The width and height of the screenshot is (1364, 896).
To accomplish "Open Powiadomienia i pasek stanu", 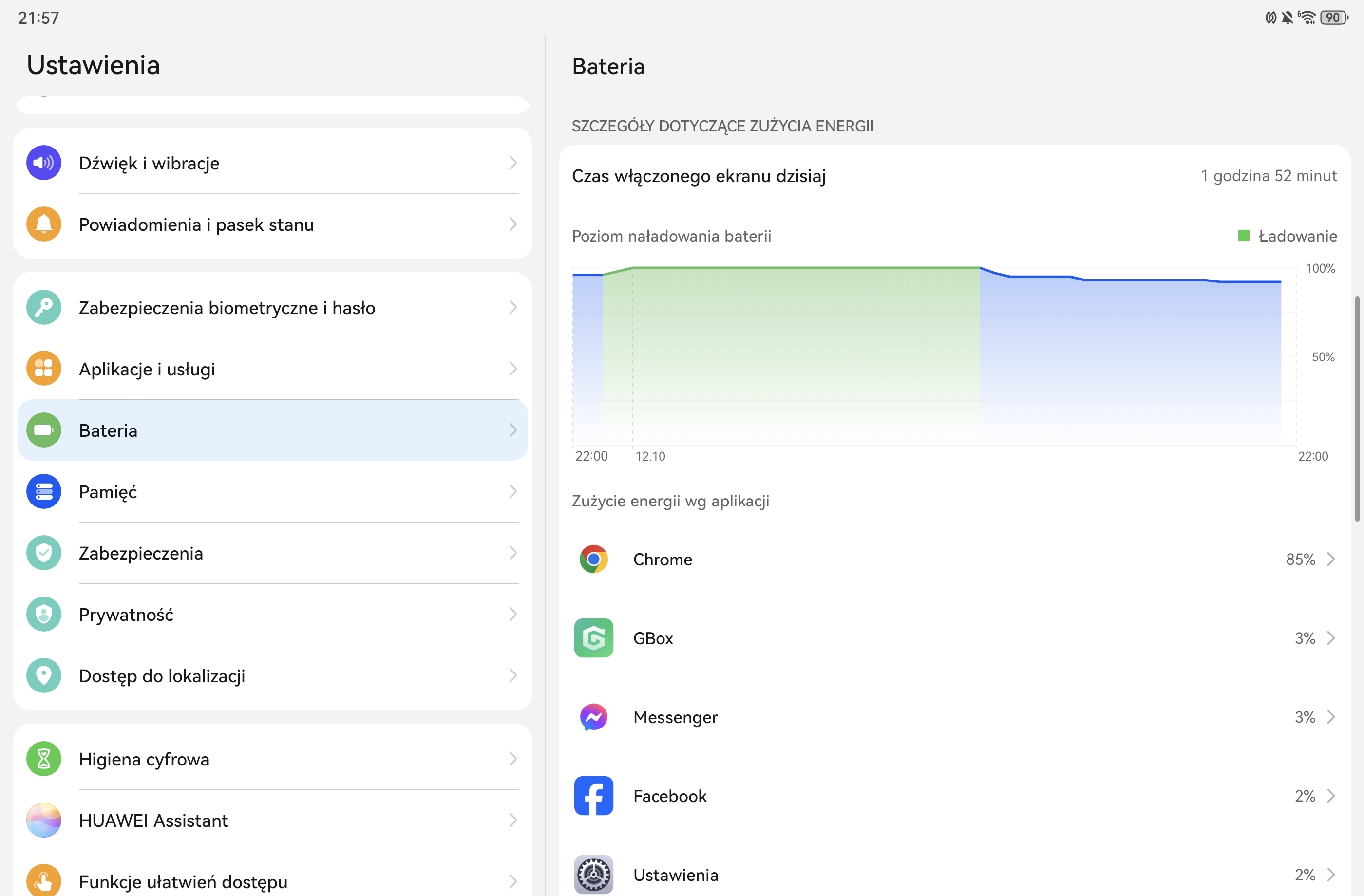I will pos(272,224).
